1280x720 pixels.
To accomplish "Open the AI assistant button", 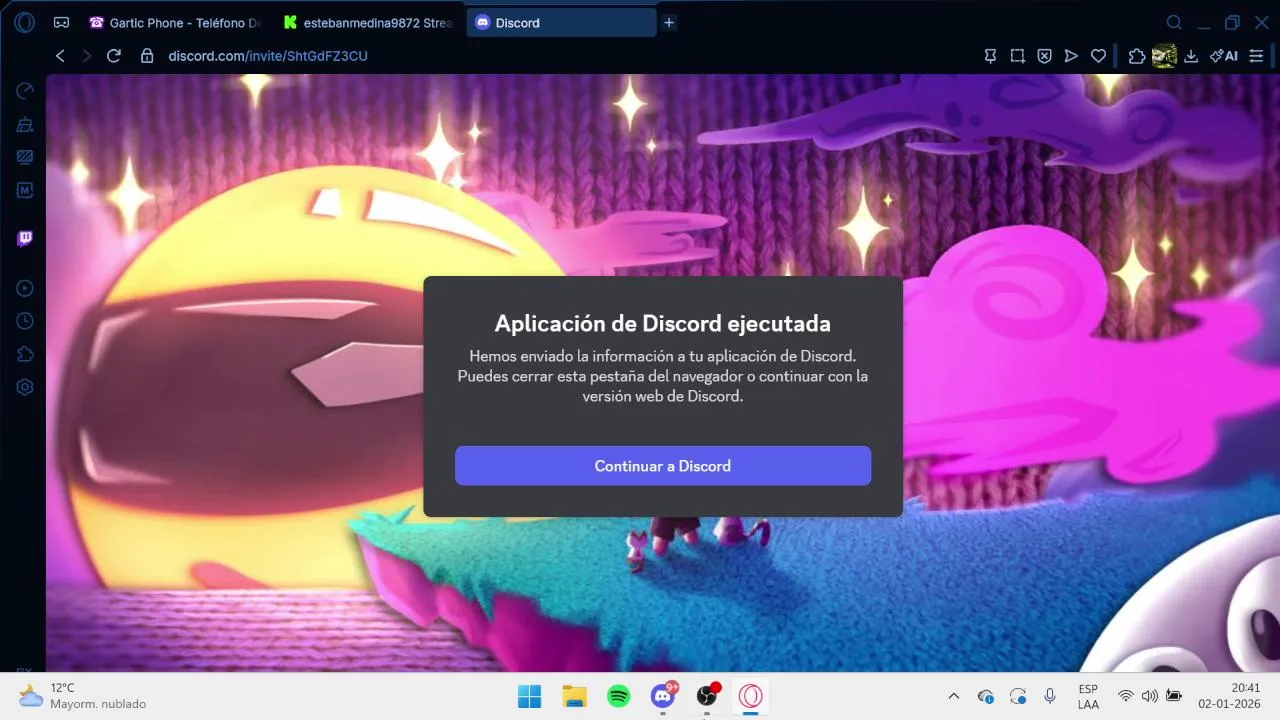I will [1224, 56].
